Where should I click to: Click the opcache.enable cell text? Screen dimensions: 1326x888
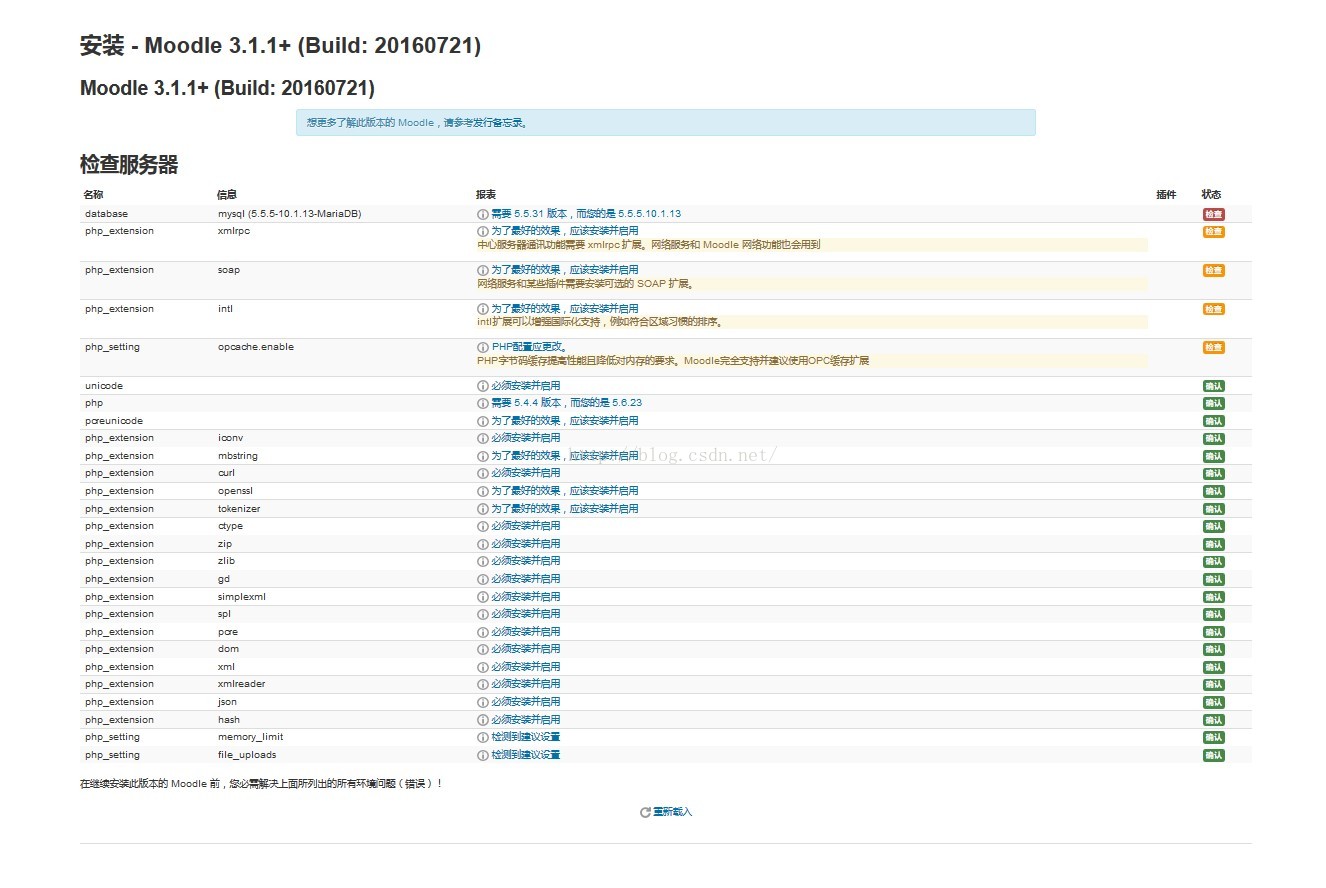[256, 347]
